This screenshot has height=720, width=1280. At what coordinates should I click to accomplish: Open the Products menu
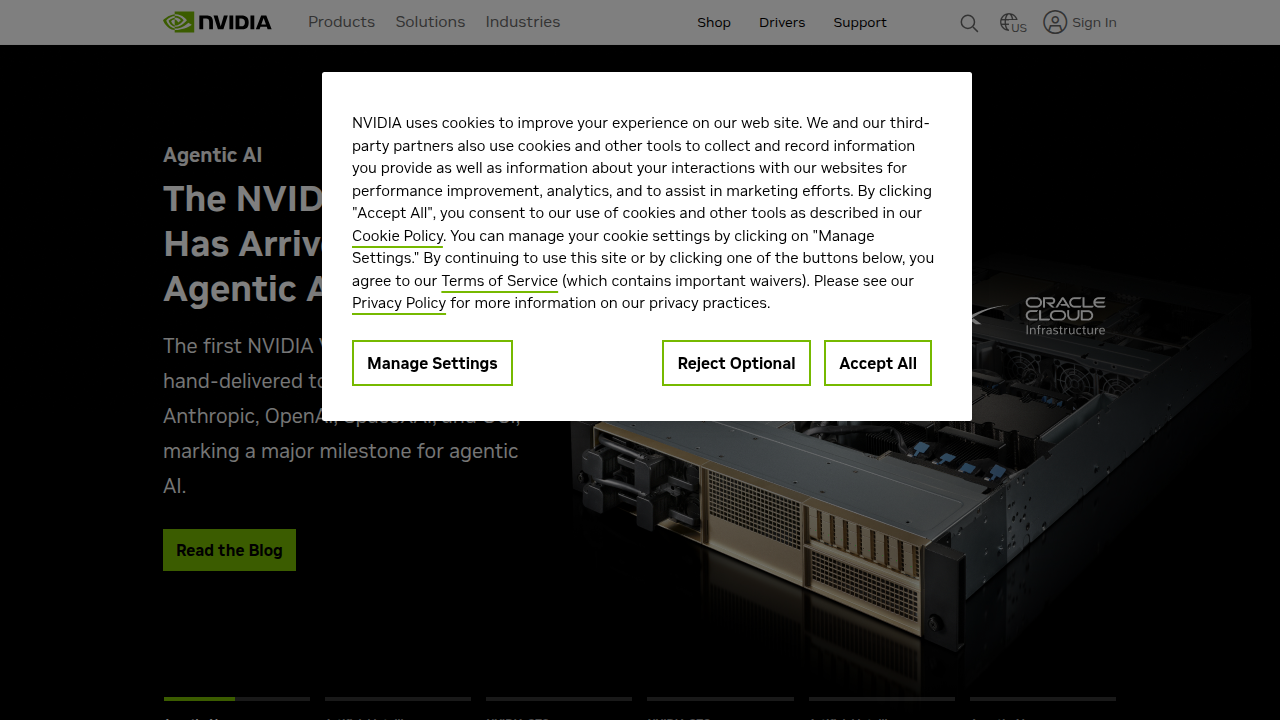[x=341, y=22]
